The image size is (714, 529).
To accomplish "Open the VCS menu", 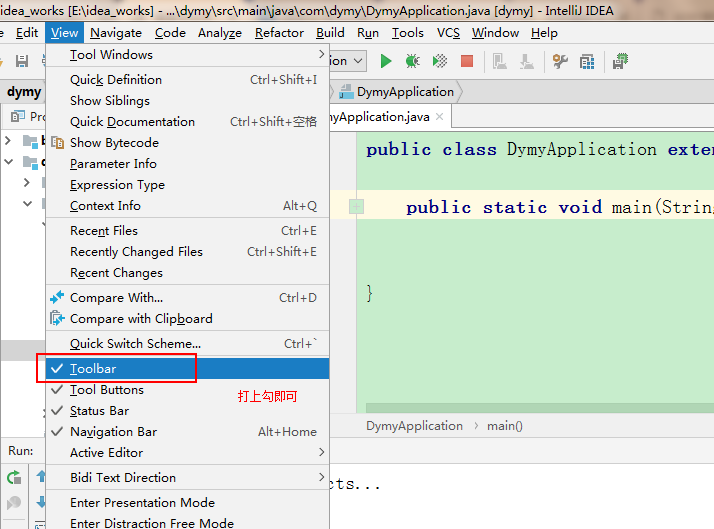I will click(x=448, y=33).
